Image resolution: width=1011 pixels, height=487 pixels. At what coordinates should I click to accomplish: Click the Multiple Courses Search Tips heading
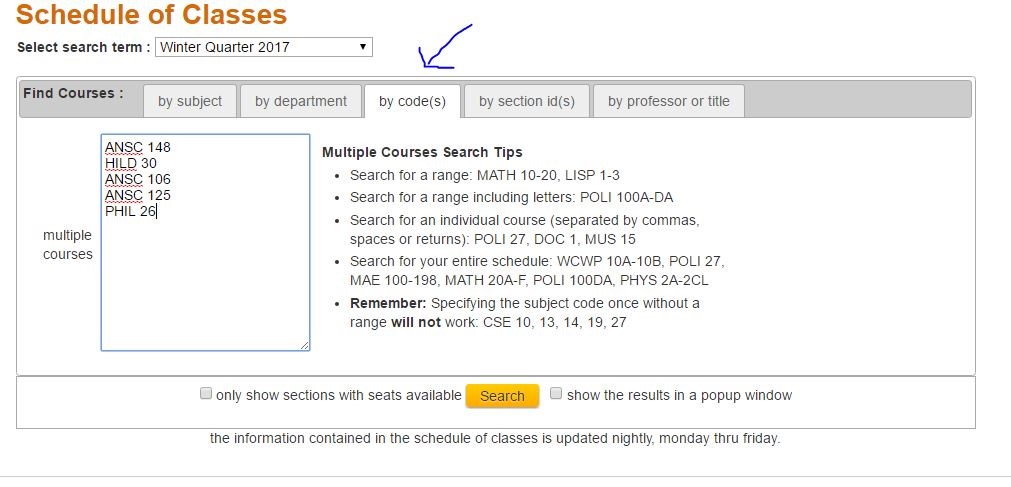[422, 153]
